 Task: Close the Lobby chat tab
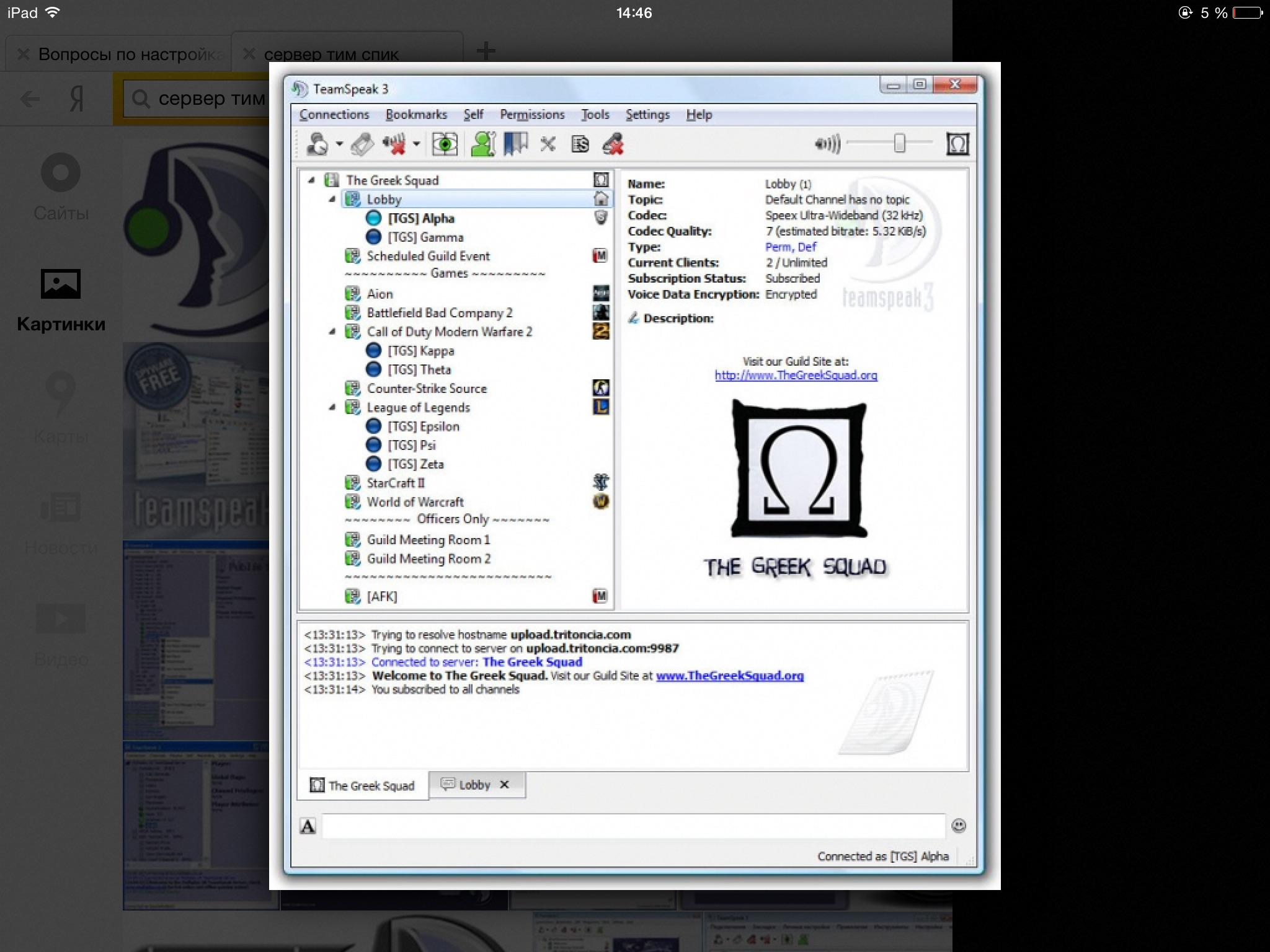pos(504,785)
